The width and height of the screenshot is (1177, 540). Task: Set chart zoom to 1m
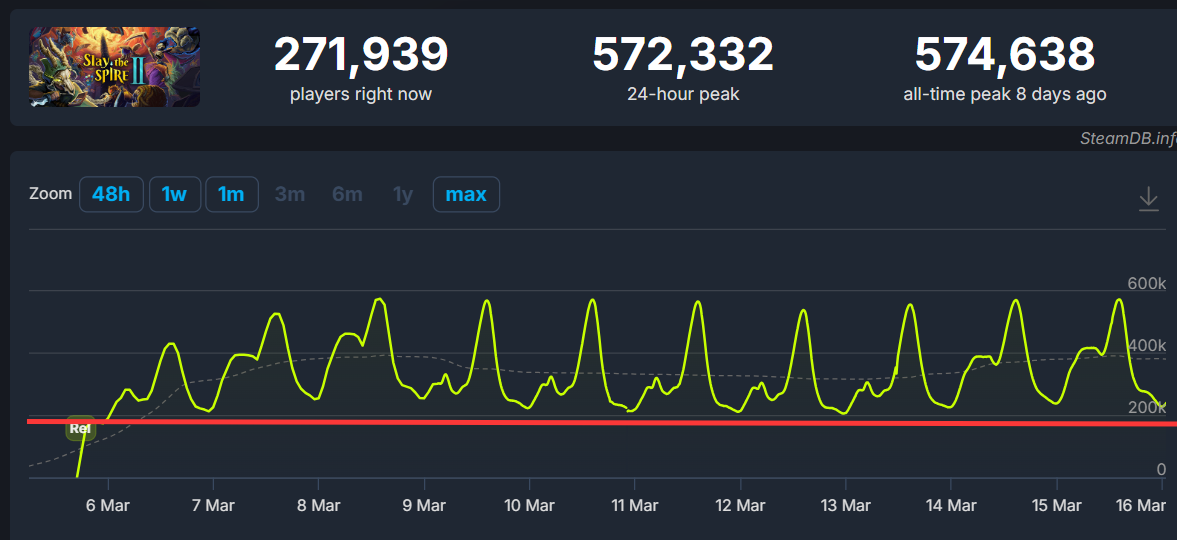coord(231,194)
